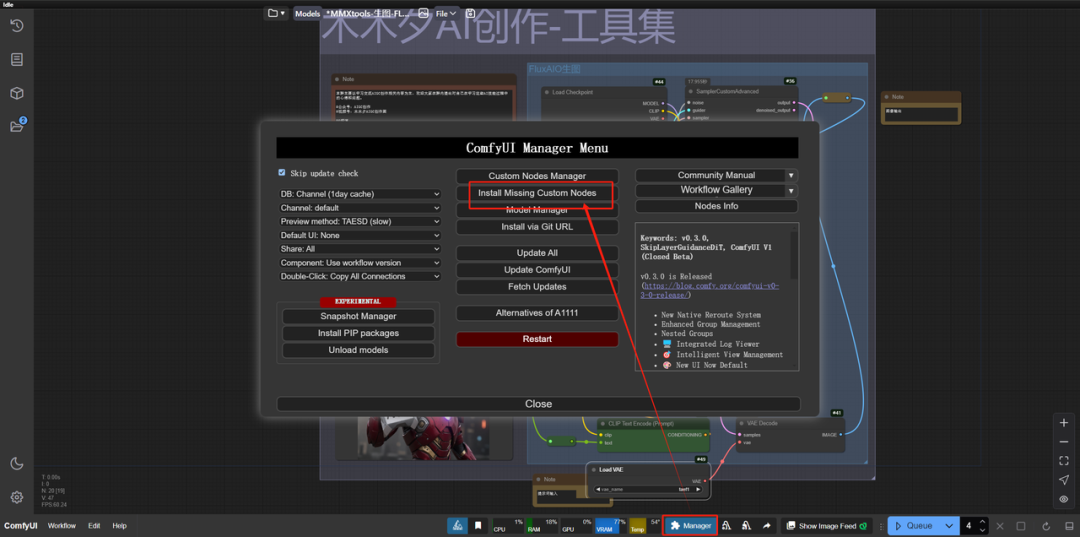
Task: Click the bookmark icon in bottom bar
Action: (478, 525)
